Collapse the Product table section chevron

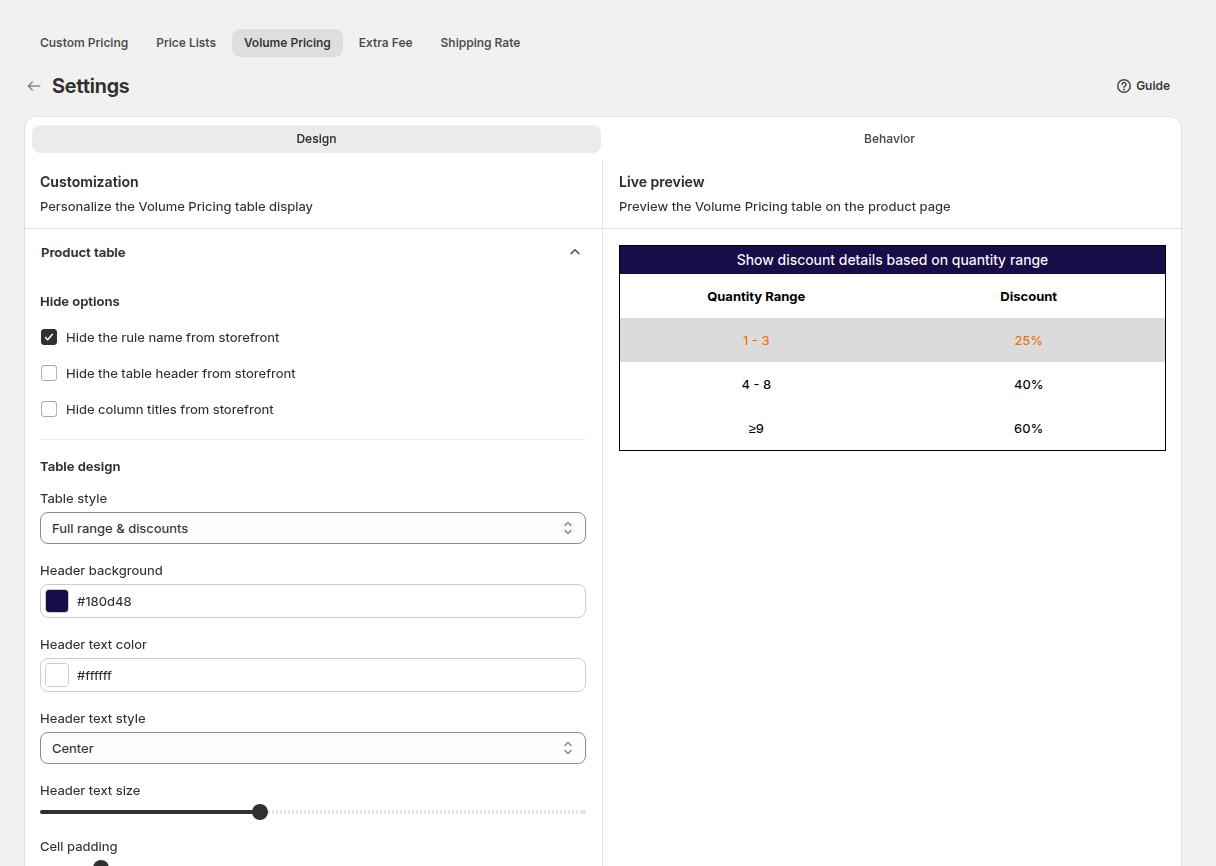coord(575,252)
